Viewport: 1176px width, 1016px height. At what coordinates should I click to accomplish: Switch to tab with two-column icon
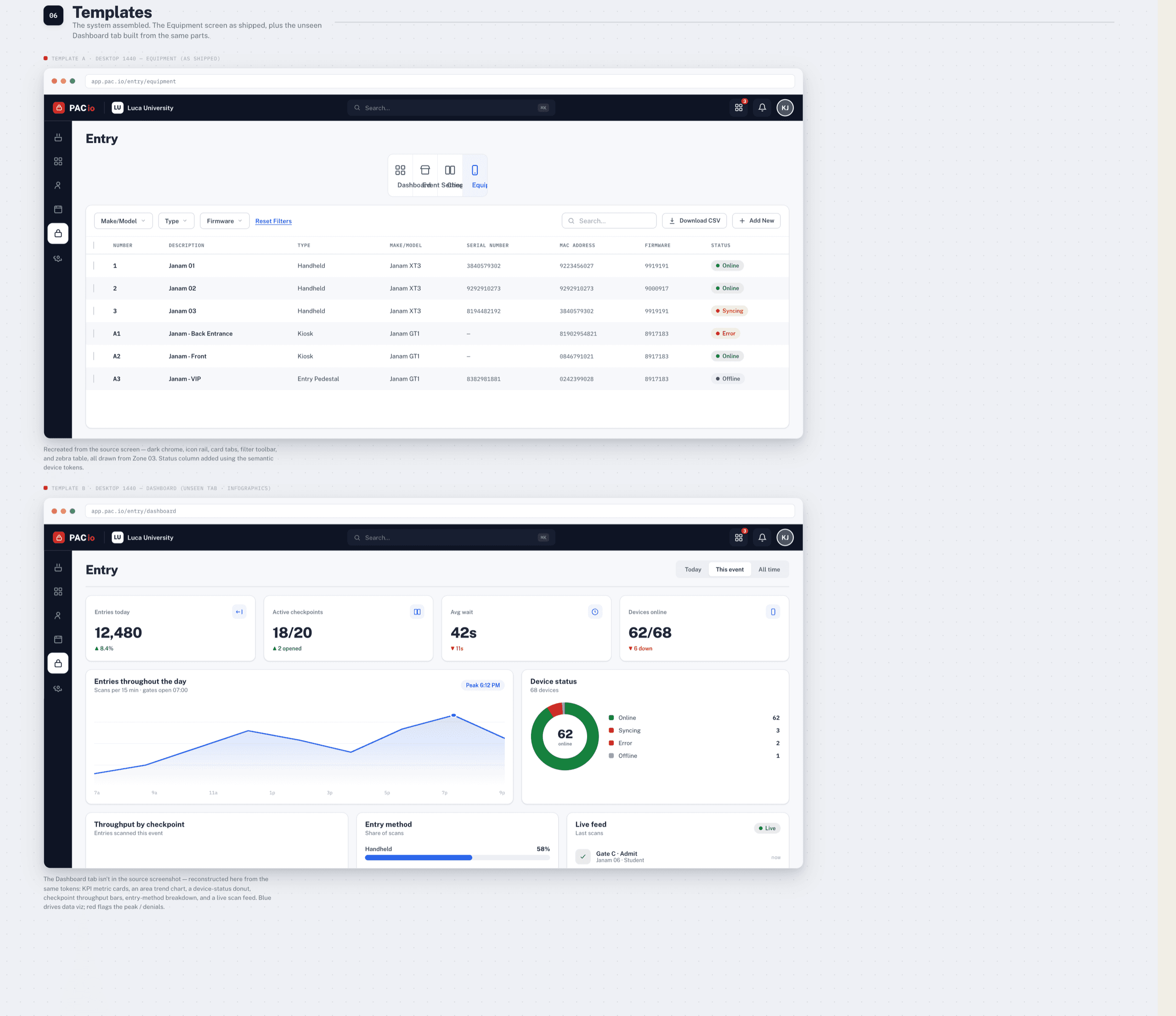[x=450, y=176]
